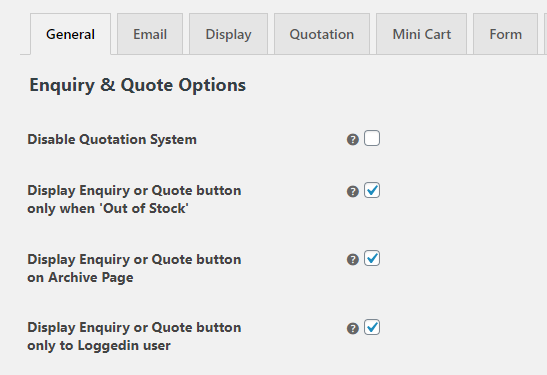The width and height of the screenshot is (547, 375).
Task: Open the Display settings tab
Action: (228, 34)
